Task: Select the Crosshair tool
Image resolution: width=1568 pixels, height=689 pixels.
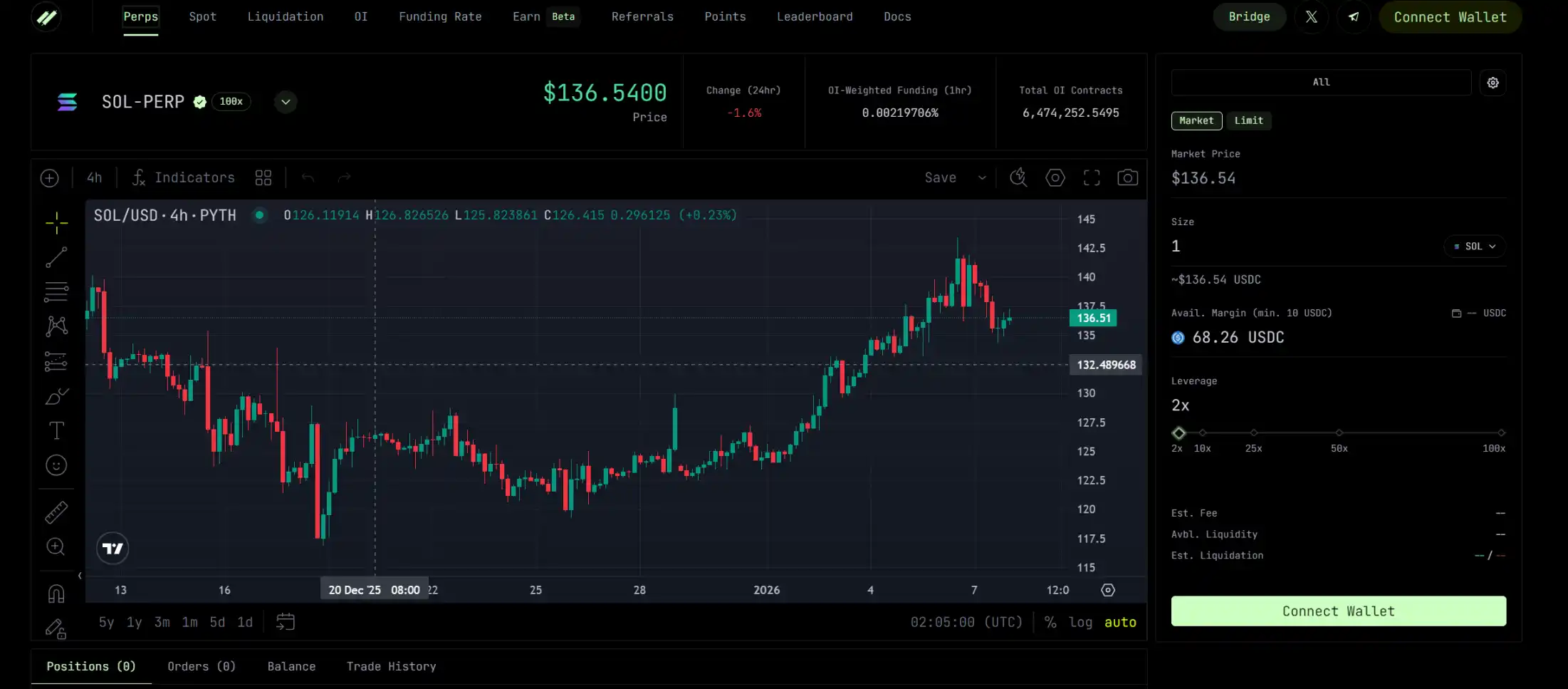Action: pos(56,222)
